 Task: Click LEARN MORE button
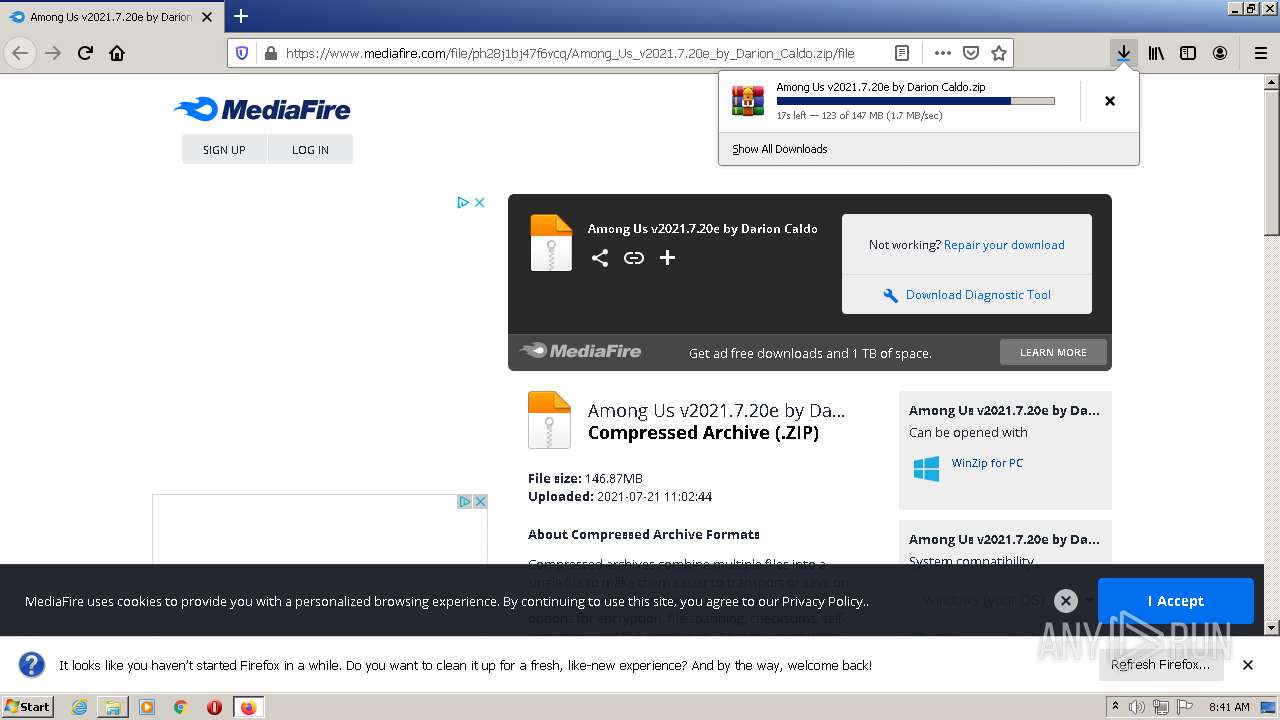coord(1053,352)
